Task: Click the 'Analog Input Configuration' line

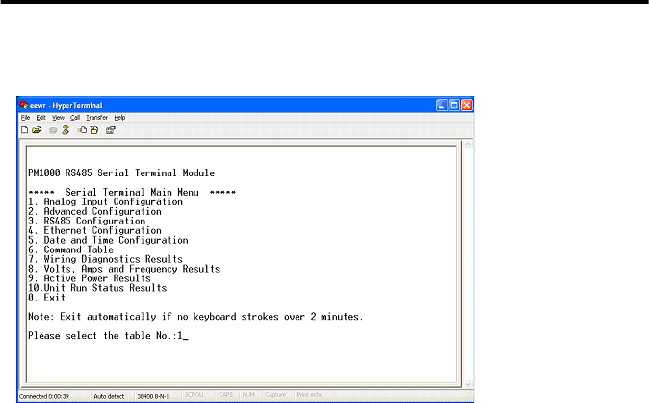Action: [105, 202]
